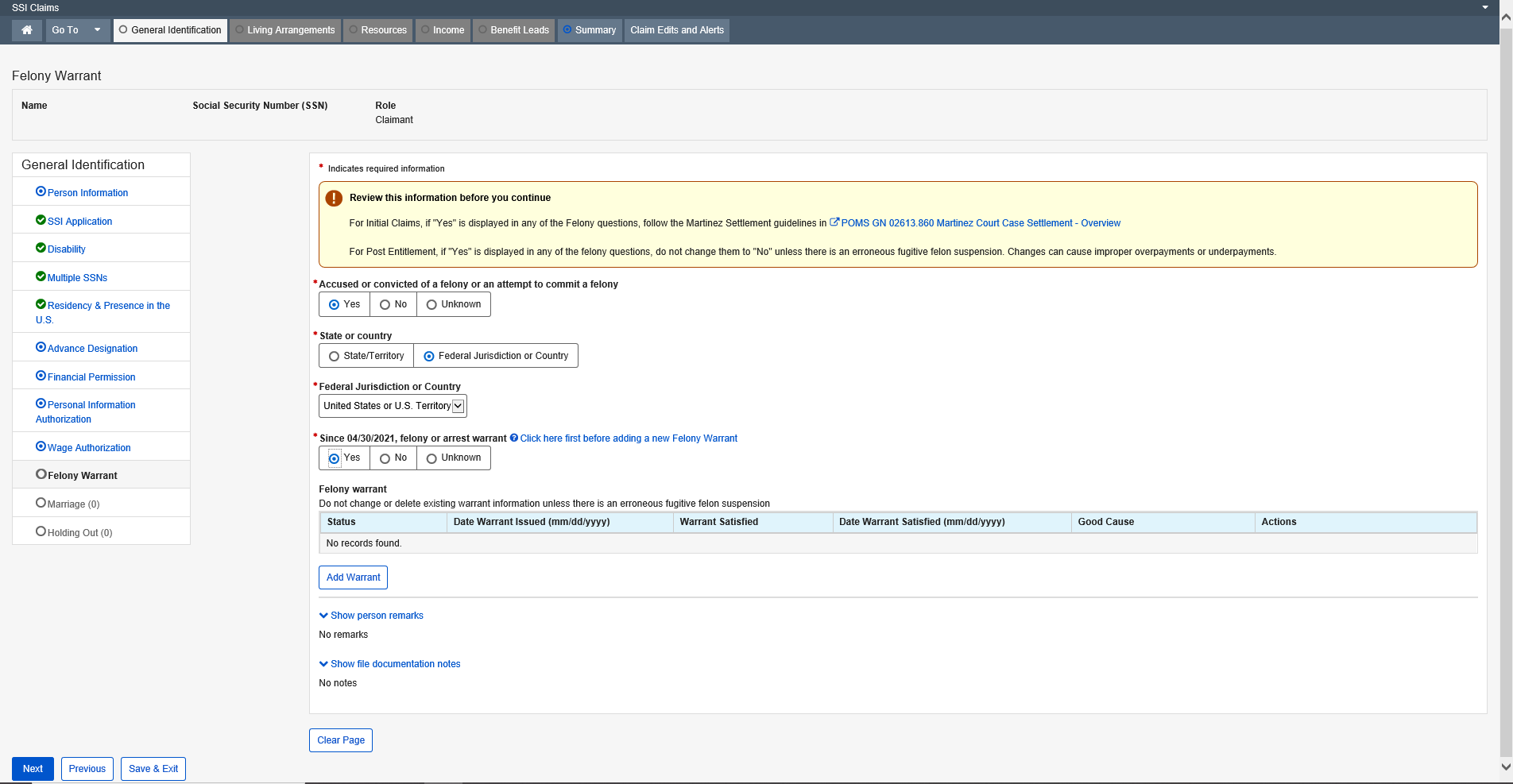Click the circle icon next to Marriage (0)
Screen dimensions: 1513x784
tap(41, 503)
